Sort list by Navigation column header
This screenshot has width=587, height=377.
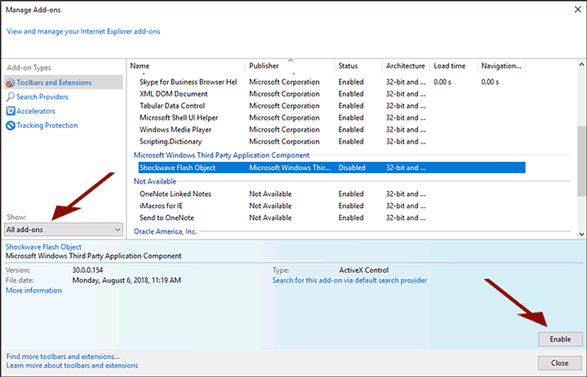pos(501,66)
